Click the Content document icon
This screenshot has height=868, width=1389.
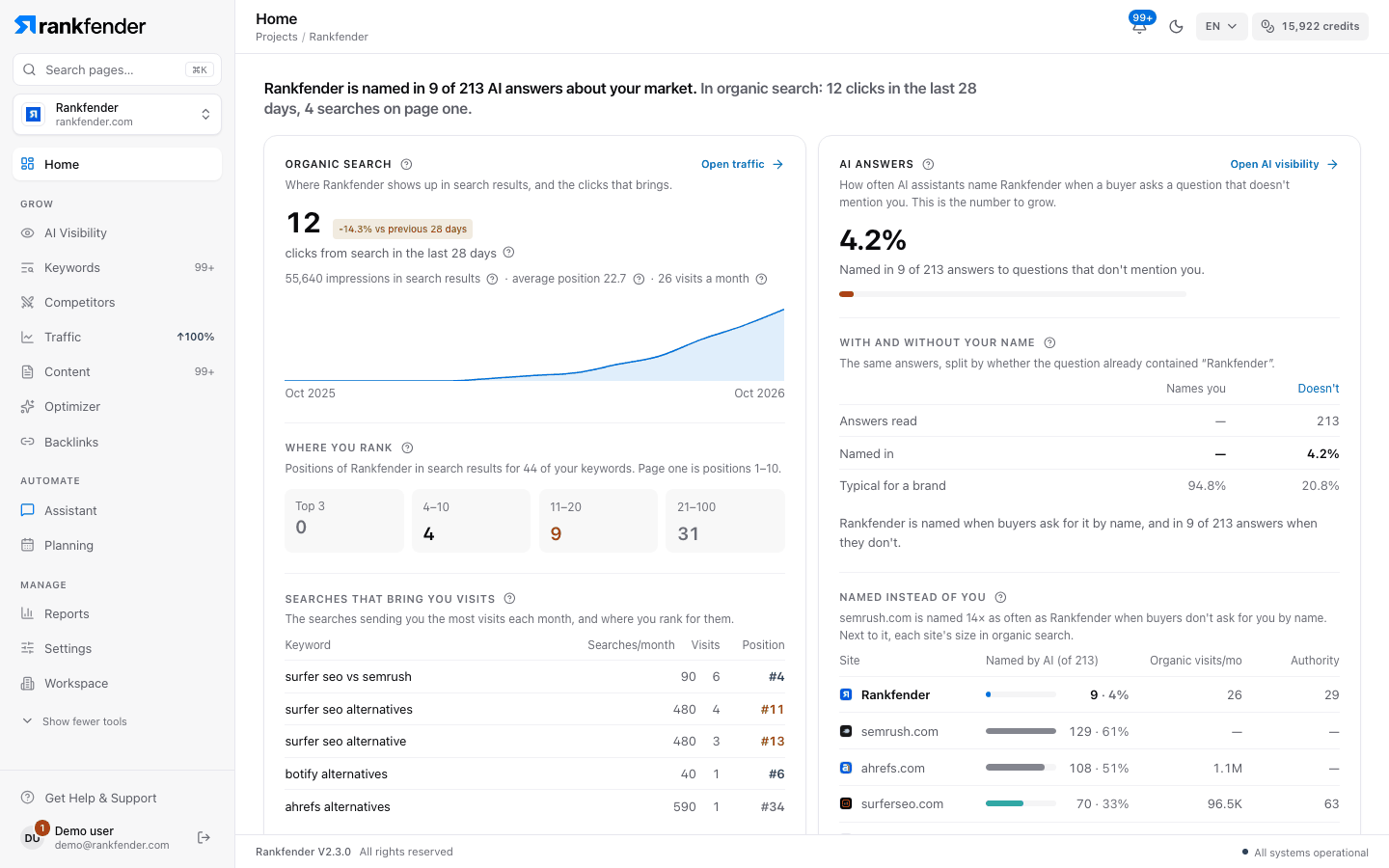coord(28,372)
